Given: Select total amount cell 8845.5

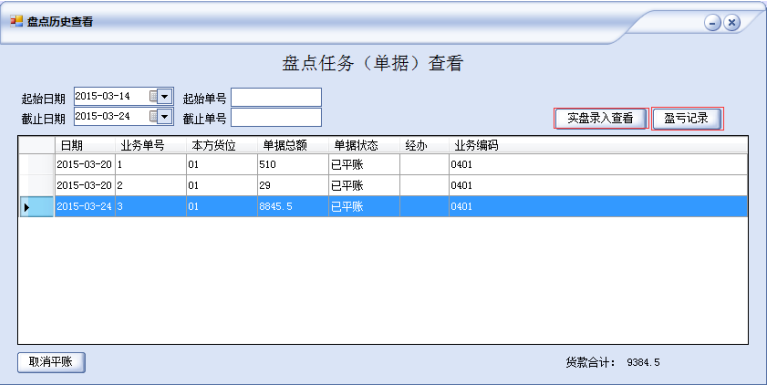Looking at the screenshot, I should (293, 206).
